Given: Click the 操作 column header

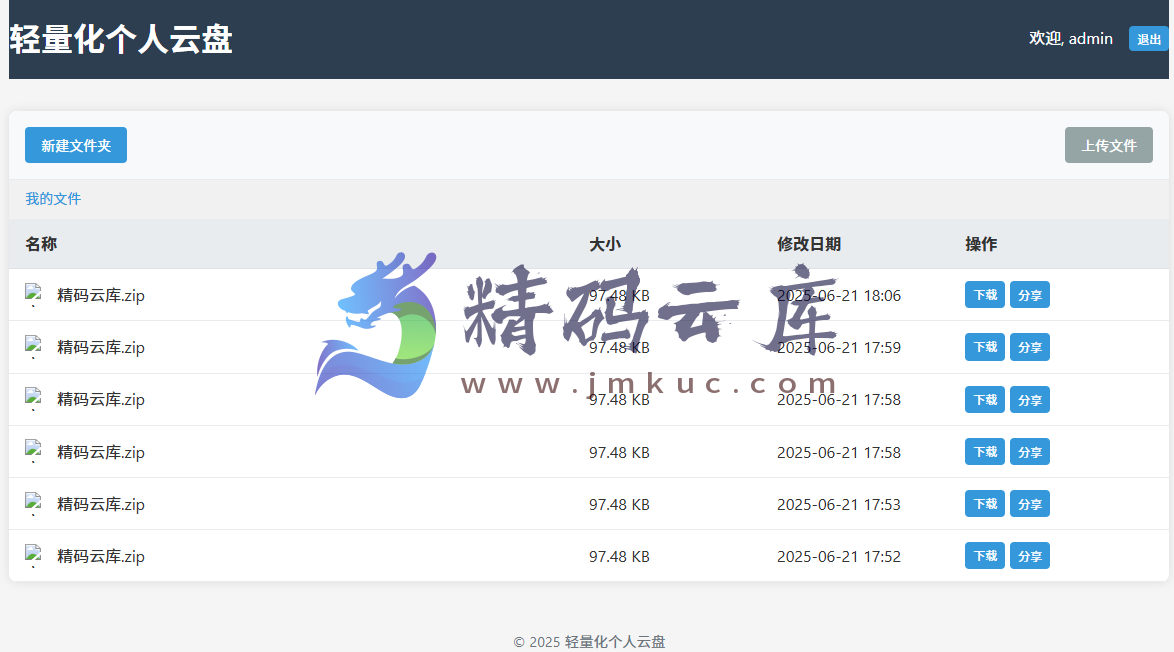Looking at the screenshot, I should 981,244.
